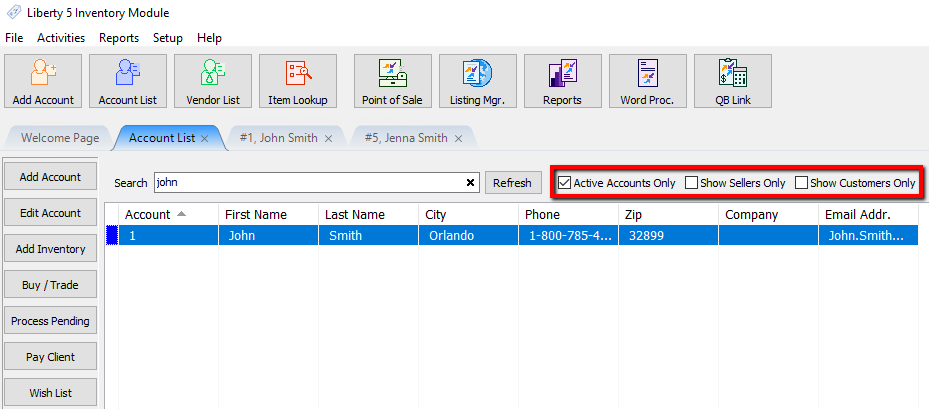Open the Setup menu
Viewport: 929px width, 409px height.
click(168, 38)
